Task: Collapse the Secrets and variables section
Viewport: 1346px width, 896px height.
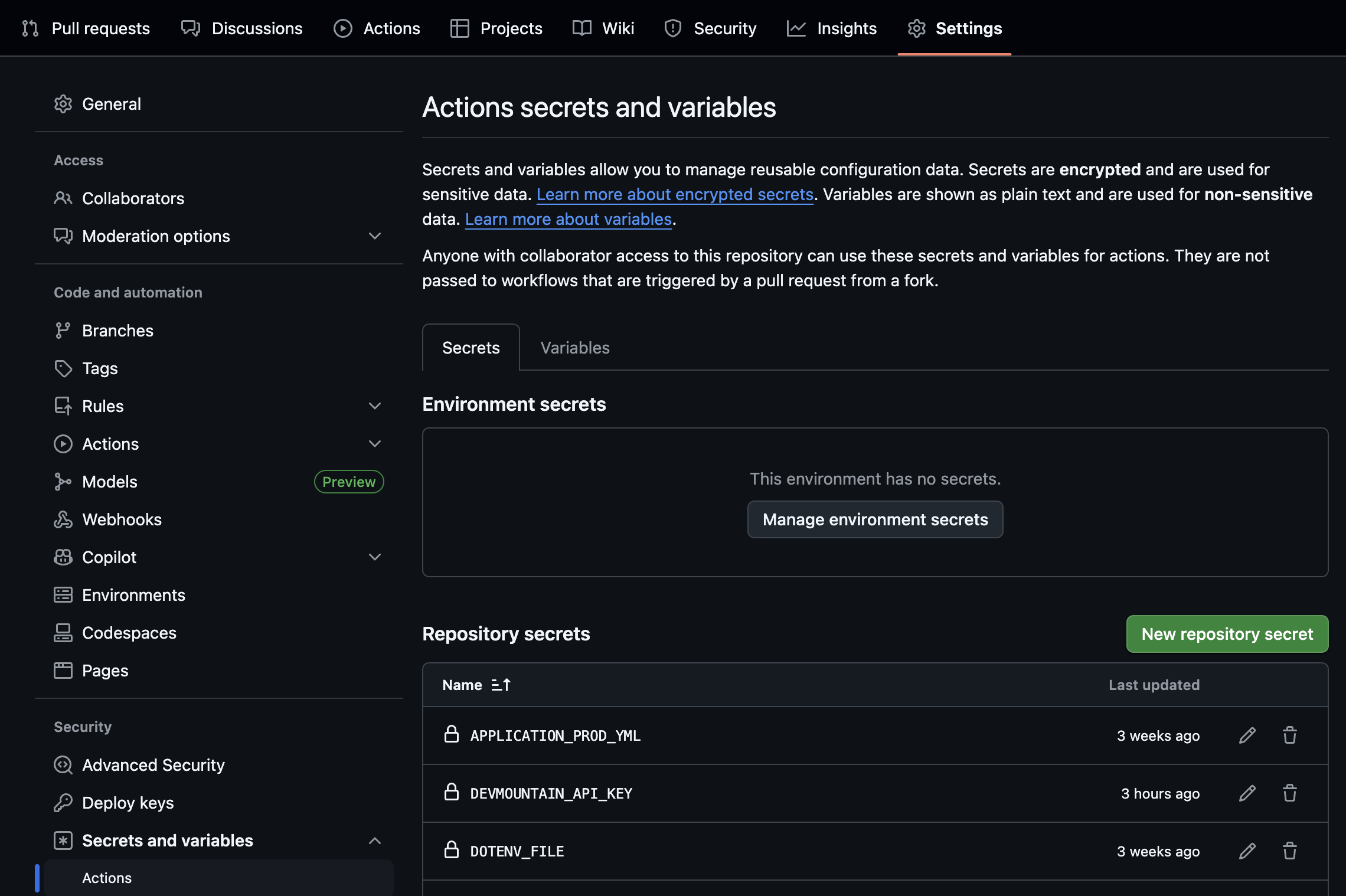Action: [374, 841]
